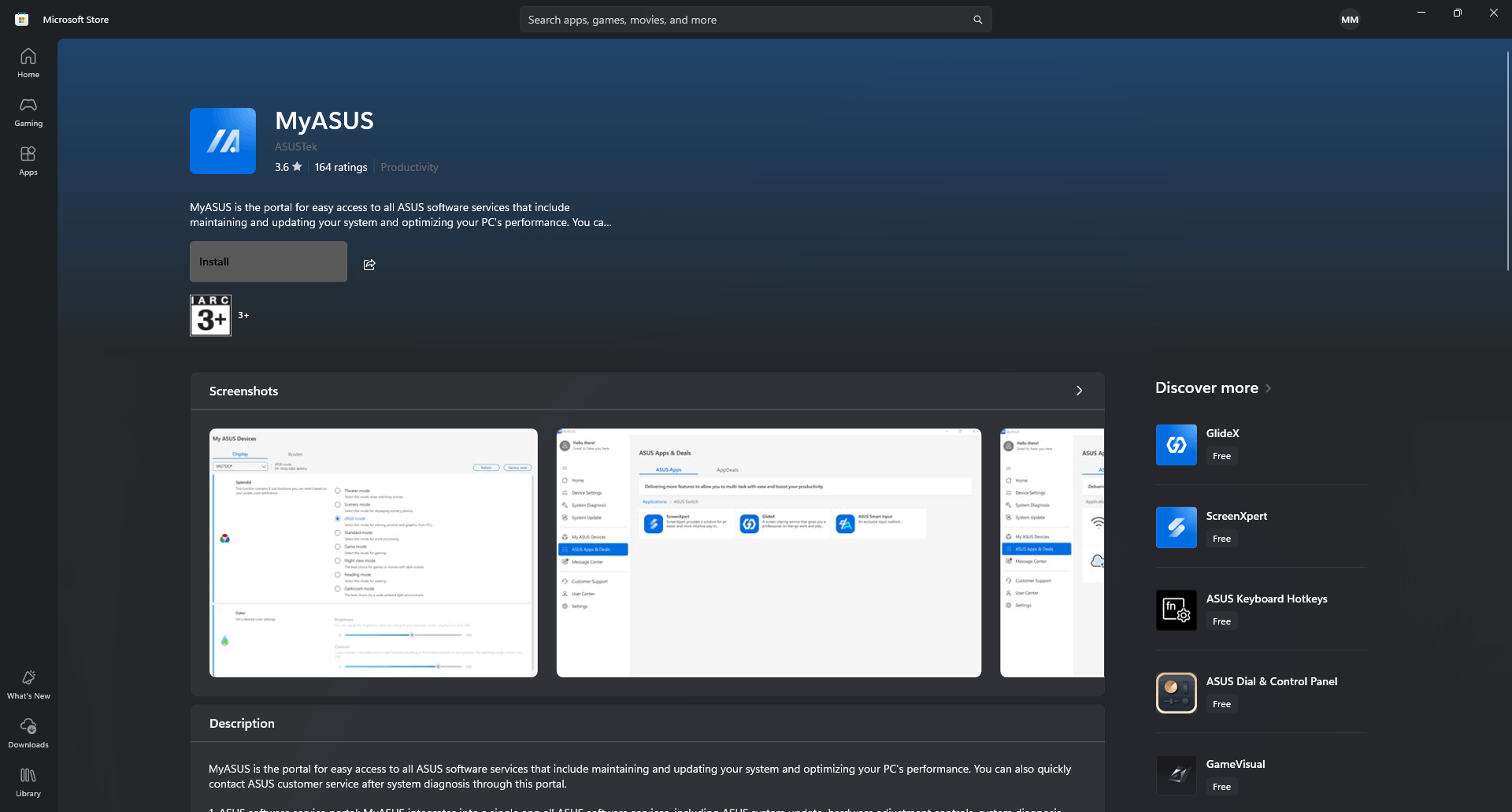
Task: Open the GlideX app icon
Action: point(1177,445)
